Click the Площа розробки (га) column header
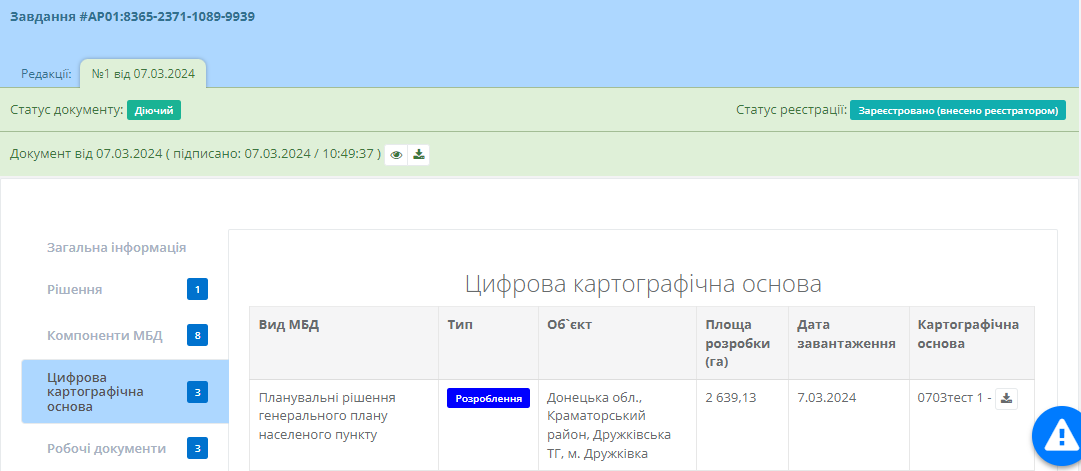1081x471 pixels. coord(737,342)
